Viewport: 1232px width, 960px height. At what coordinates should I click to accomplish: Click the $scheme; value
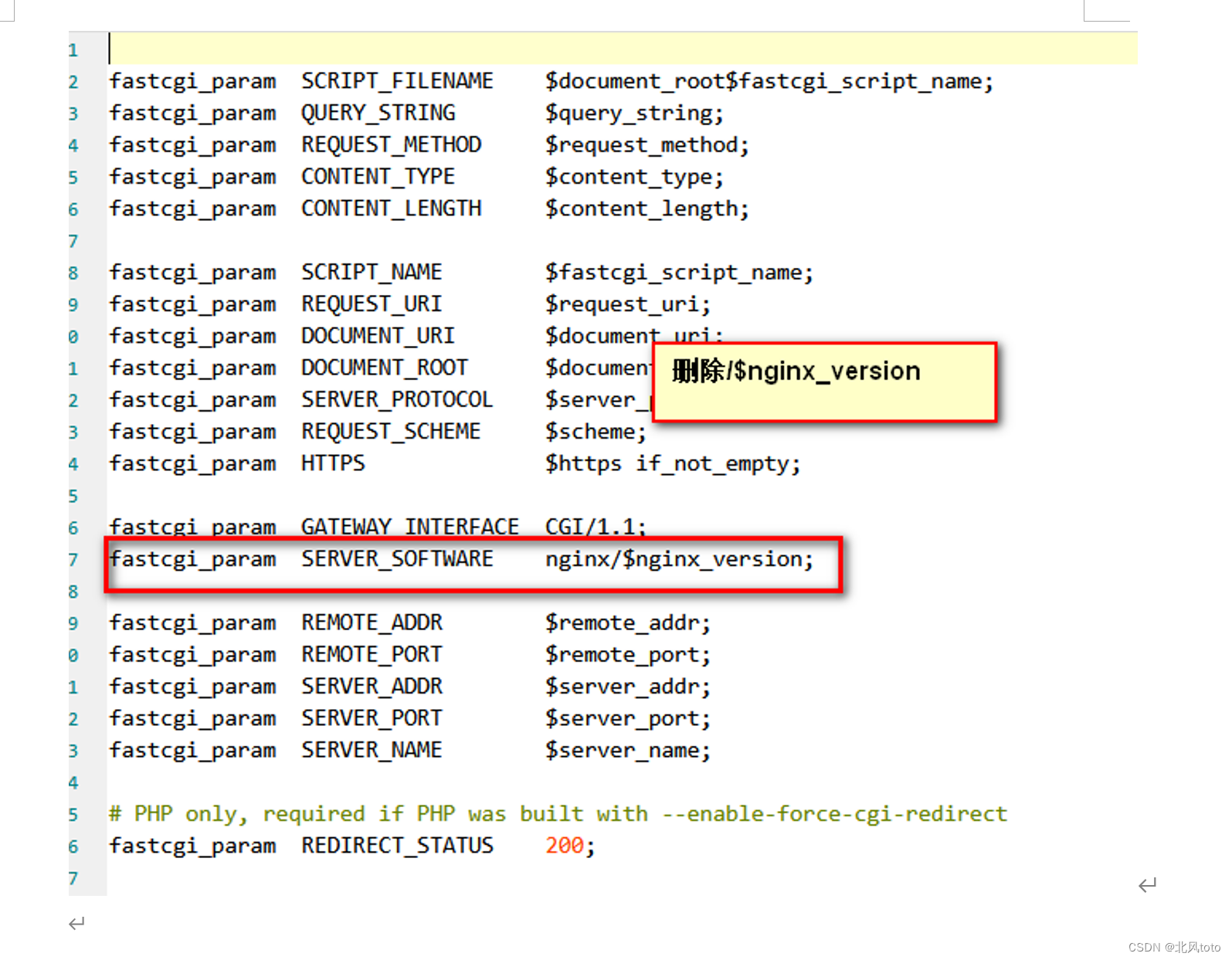[596, 432]
